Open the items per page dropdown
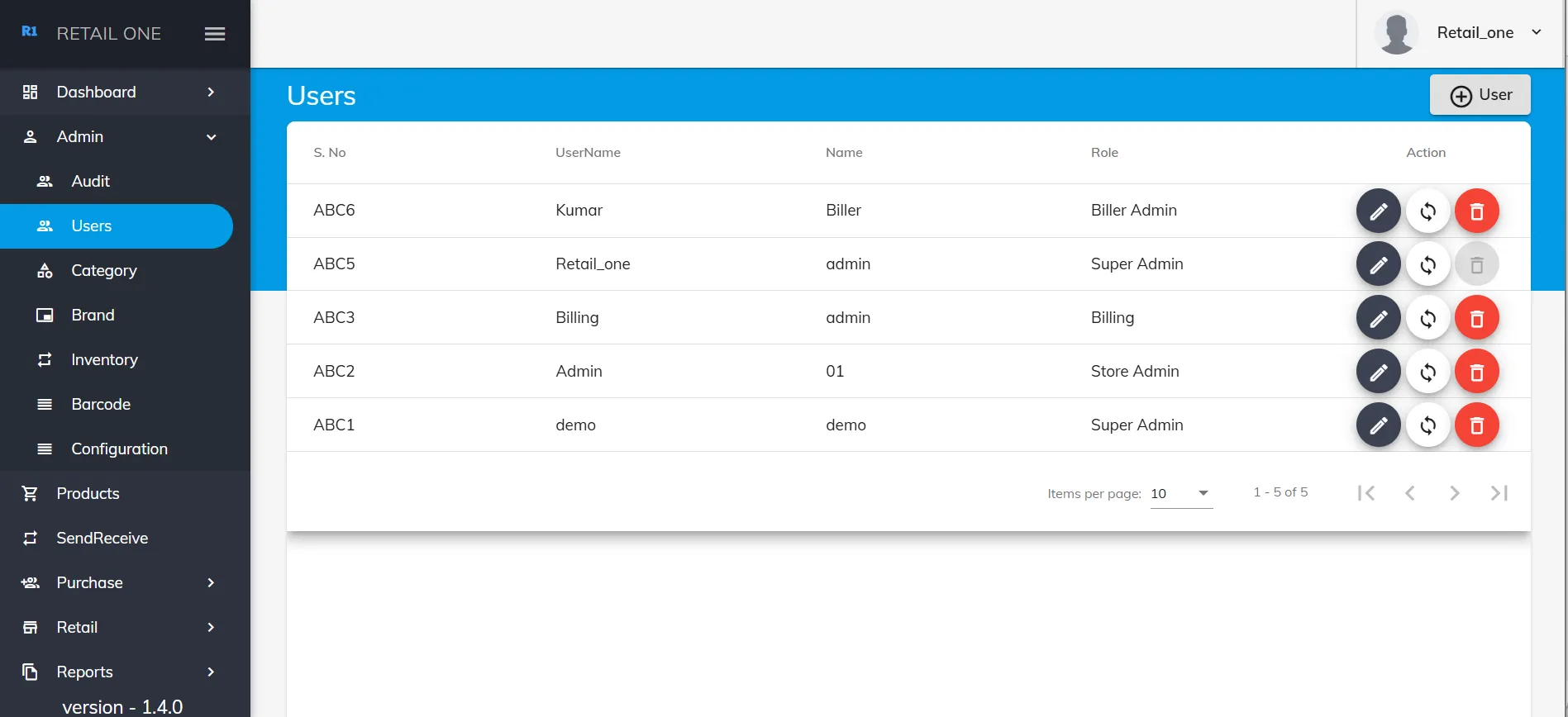 (x=1181, y=493)
